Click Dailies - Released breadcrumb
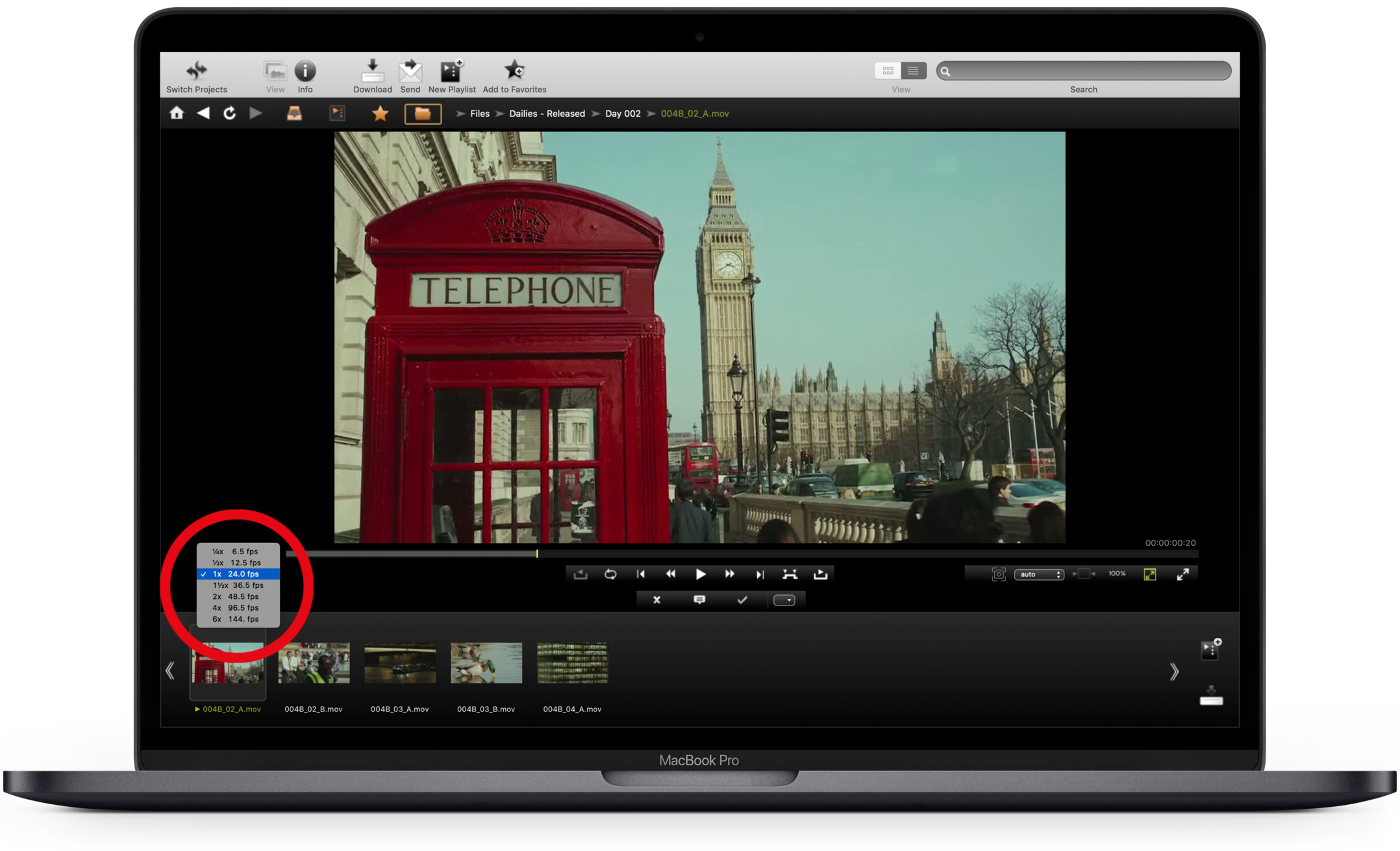This screenshot has height=851, width=1400. (x=547, y=114)
